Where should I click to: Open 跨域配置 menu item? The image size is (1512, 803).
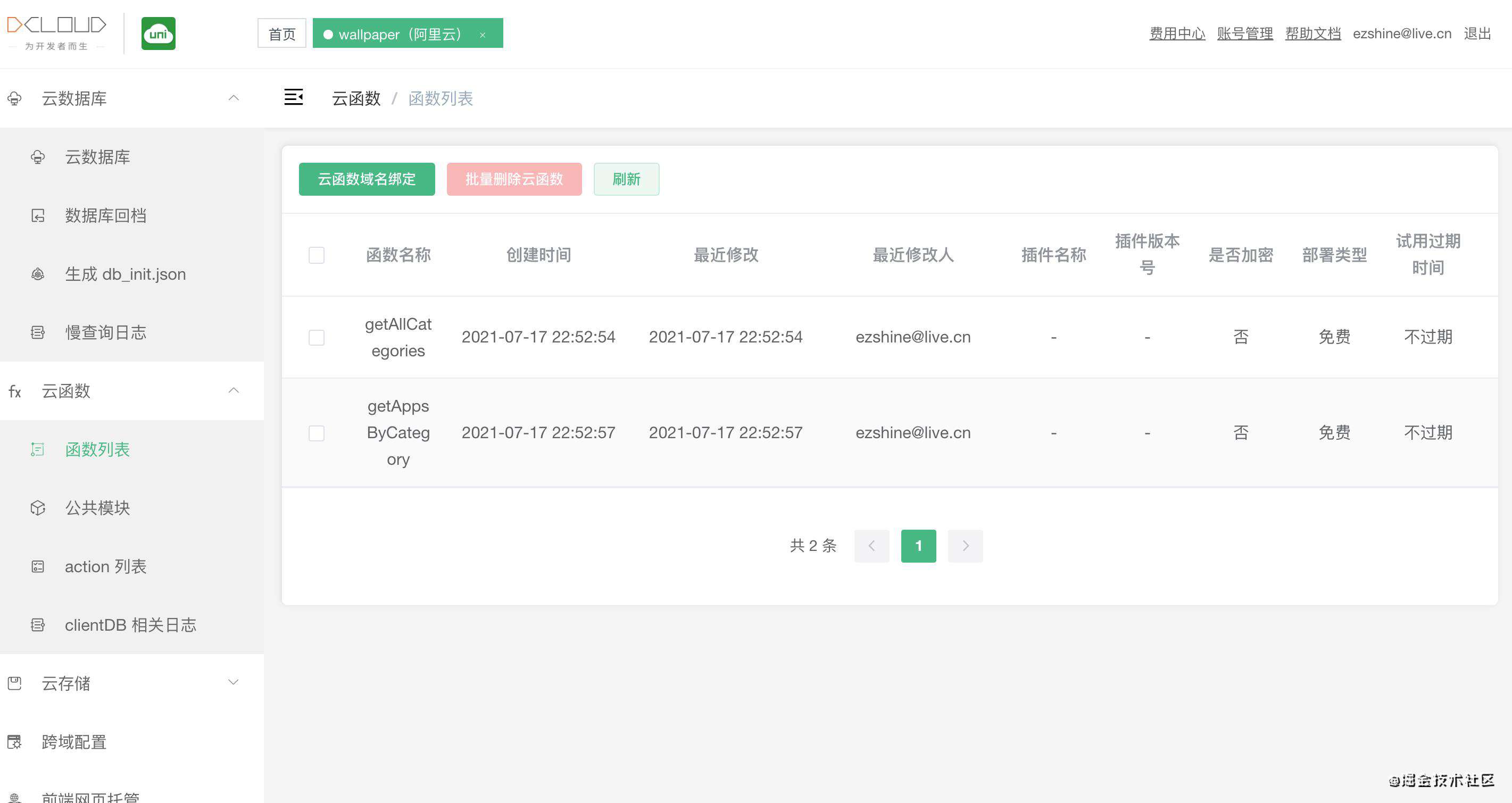click(x=131, y=742)
